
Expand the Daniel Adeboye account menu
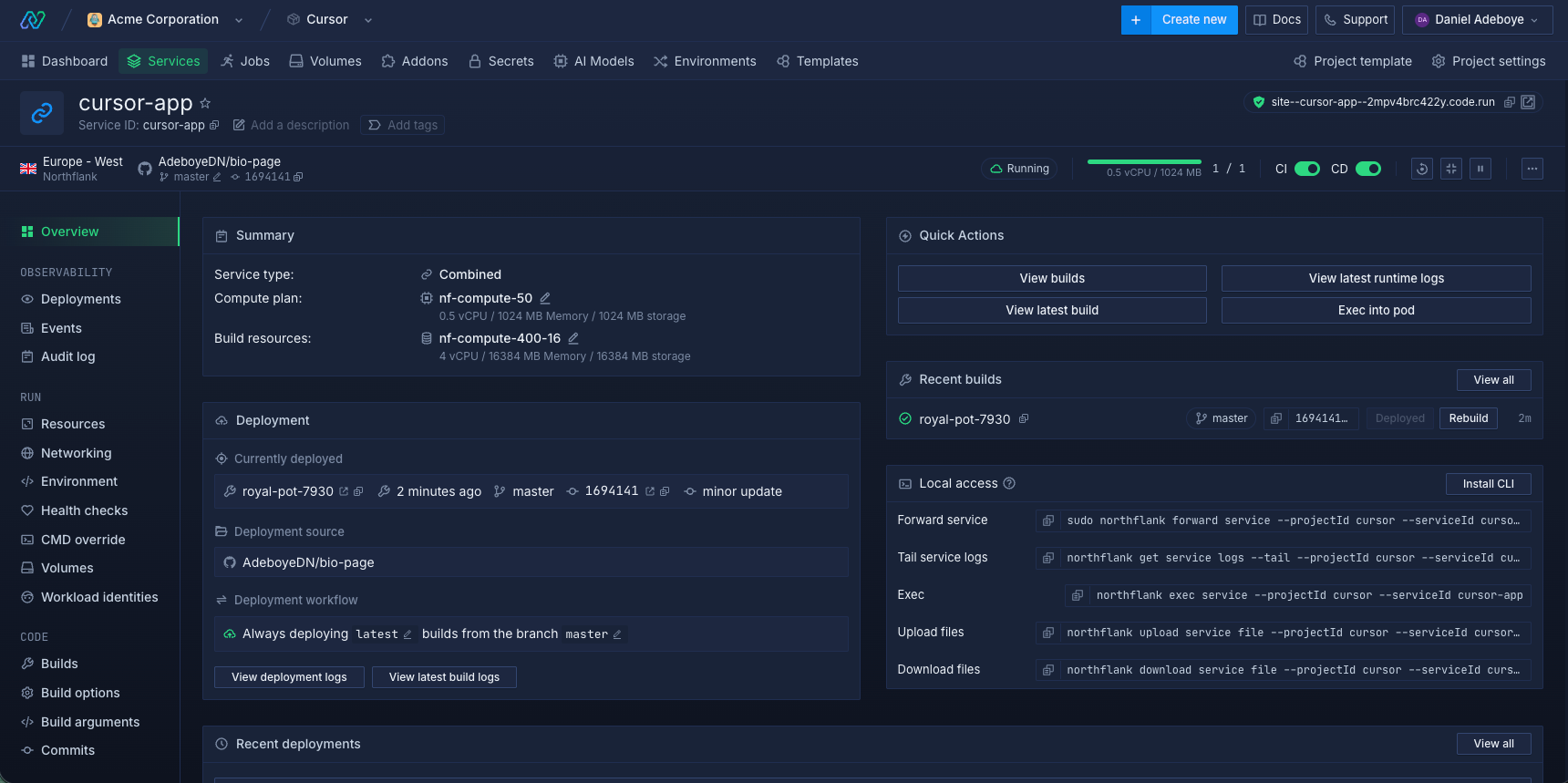coord(1478,19)
